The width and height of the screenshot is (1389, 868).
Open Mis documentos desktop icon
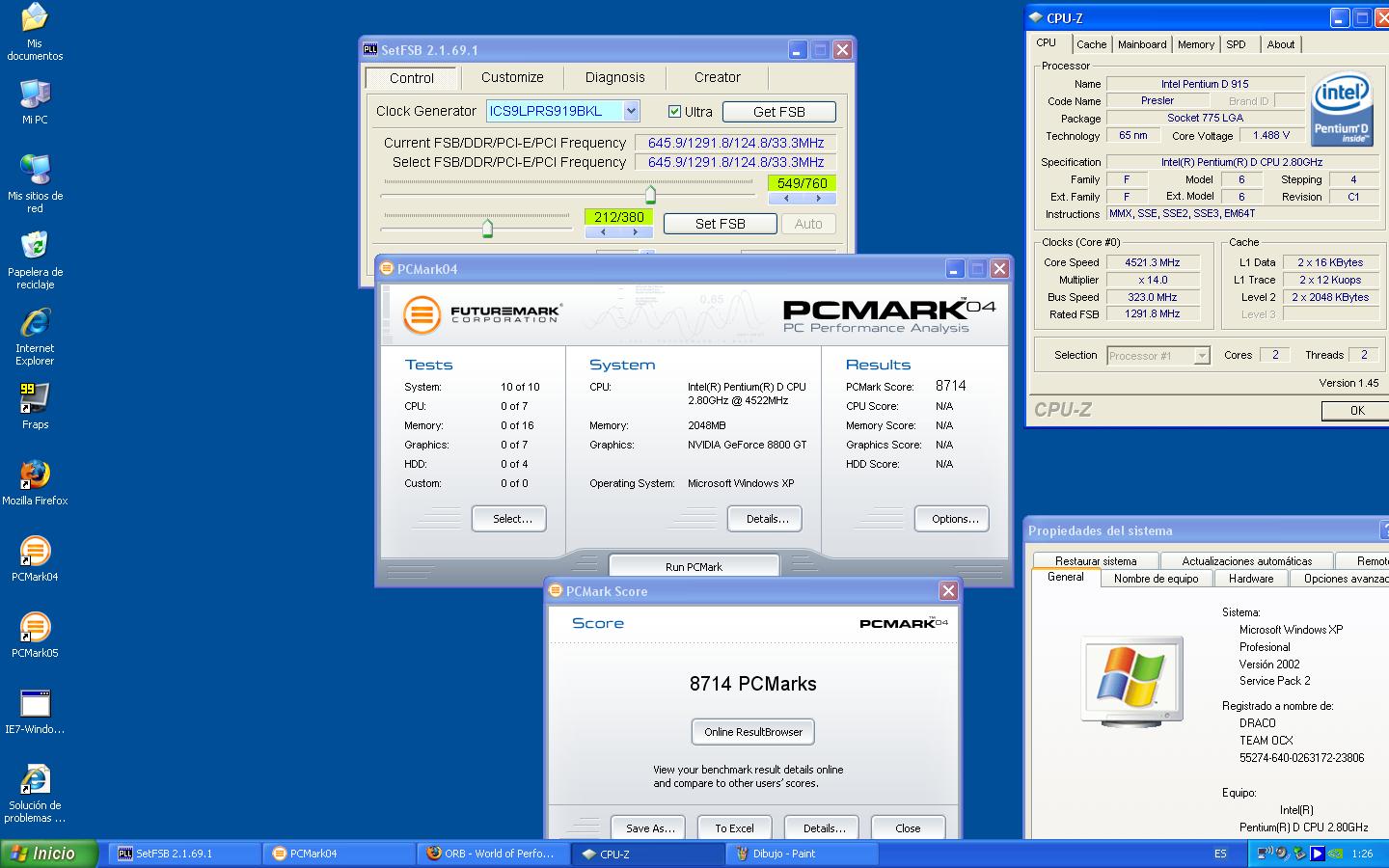coord(35,31)
